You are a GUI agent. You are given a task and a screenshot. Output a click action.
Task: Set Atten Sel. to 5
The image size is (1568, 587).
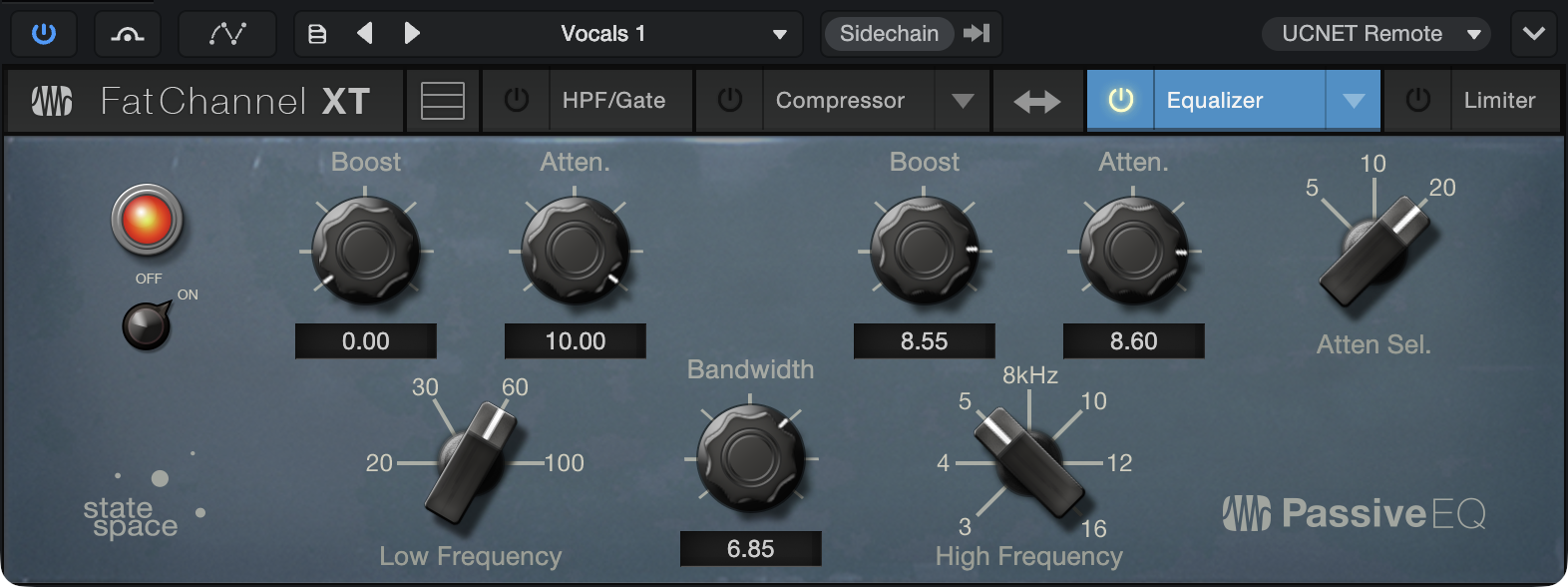click(1312, 188)
